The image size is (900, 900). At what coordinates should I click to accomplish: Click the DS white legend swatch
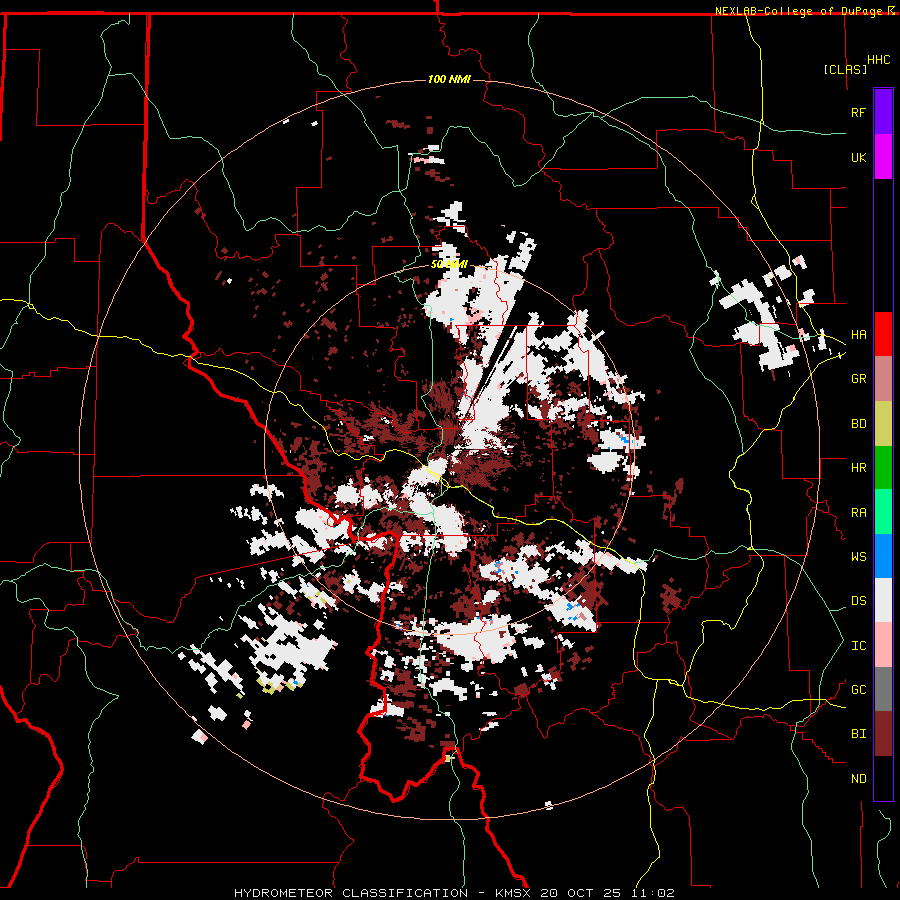(x=883, y=600)
